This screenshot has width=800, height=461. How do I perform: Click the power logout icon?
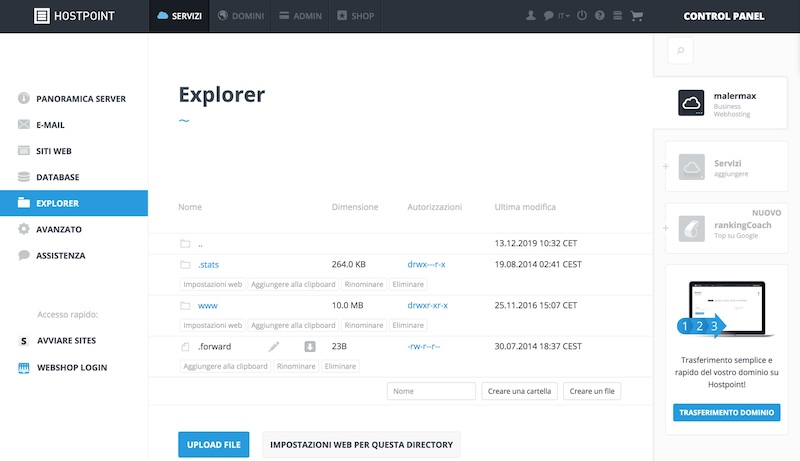tap(582, 15)
